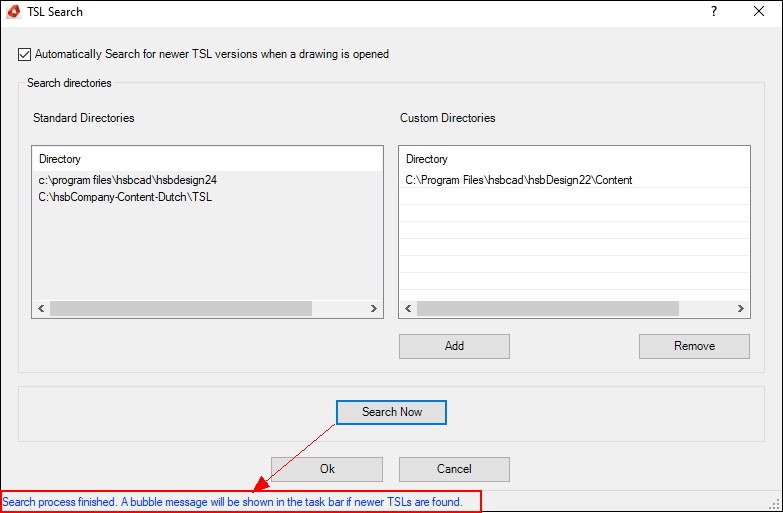
Task: Click the 'Search process finished' status message
Action: coord(233,502)
